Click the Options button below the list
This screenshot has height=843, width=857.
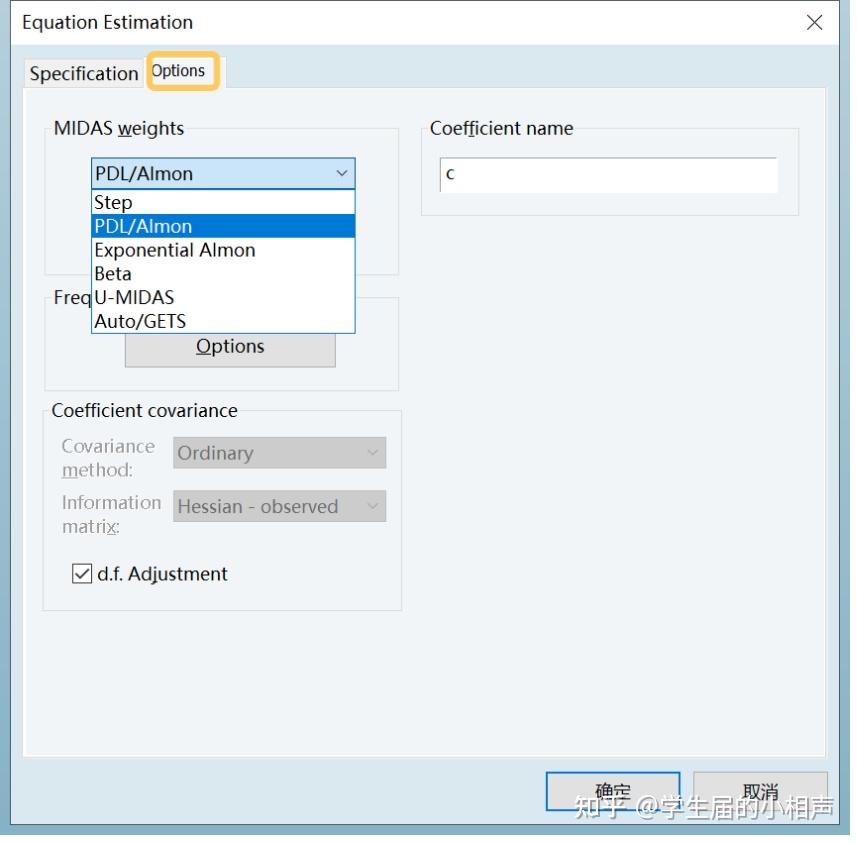click(x=230, y=347)
